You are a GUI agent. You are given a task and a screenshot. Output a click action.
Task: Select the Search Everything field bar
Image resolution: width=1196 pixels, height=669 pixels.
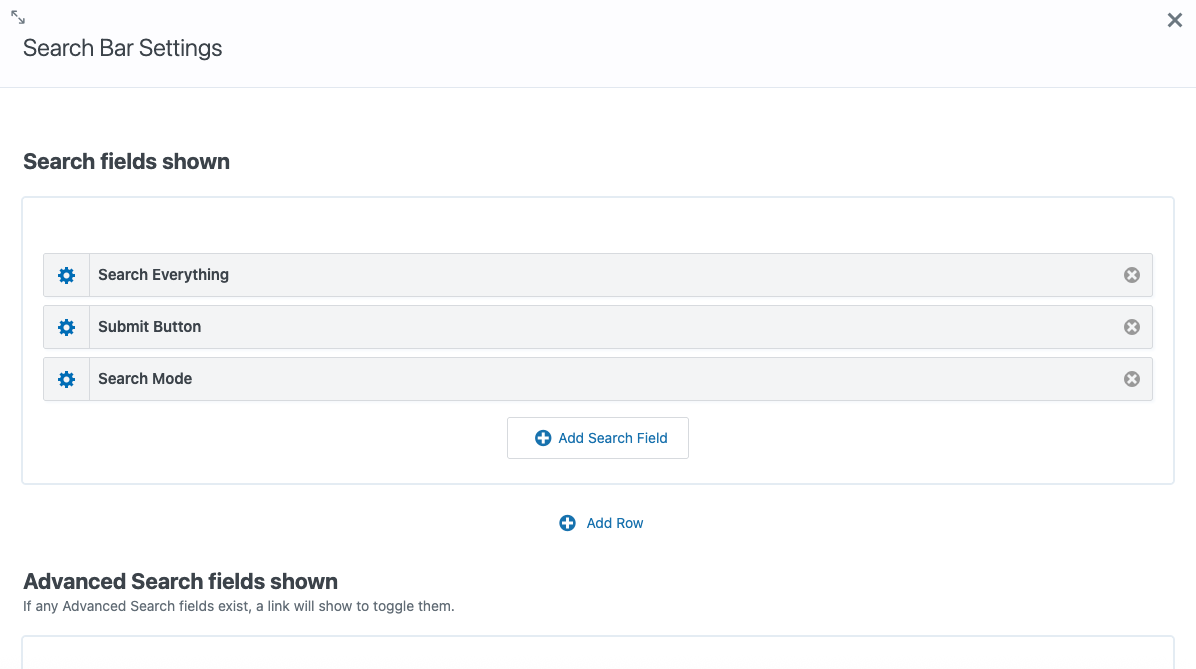point(600,275)
